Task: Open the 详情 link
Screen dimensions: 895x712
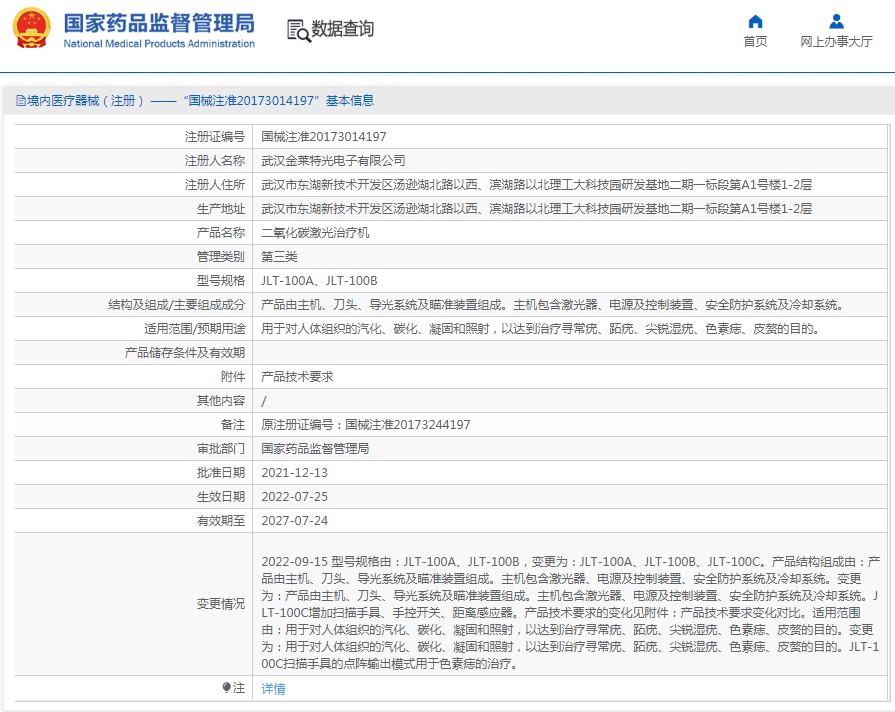Action: click(273, 689)
